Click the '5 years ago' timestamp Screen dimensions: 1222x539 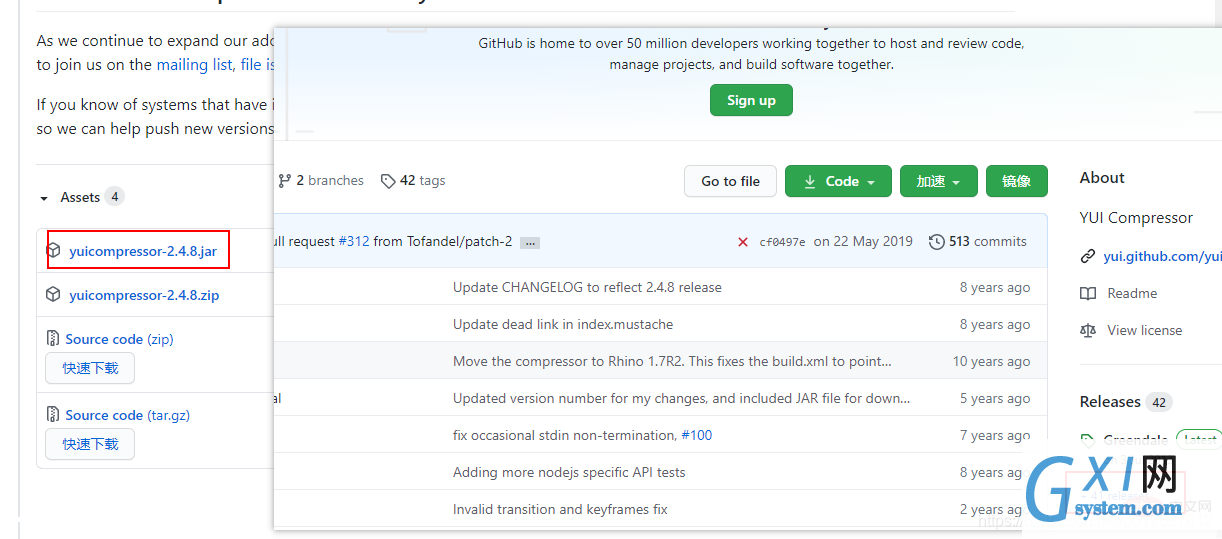(x=995, y=398)
